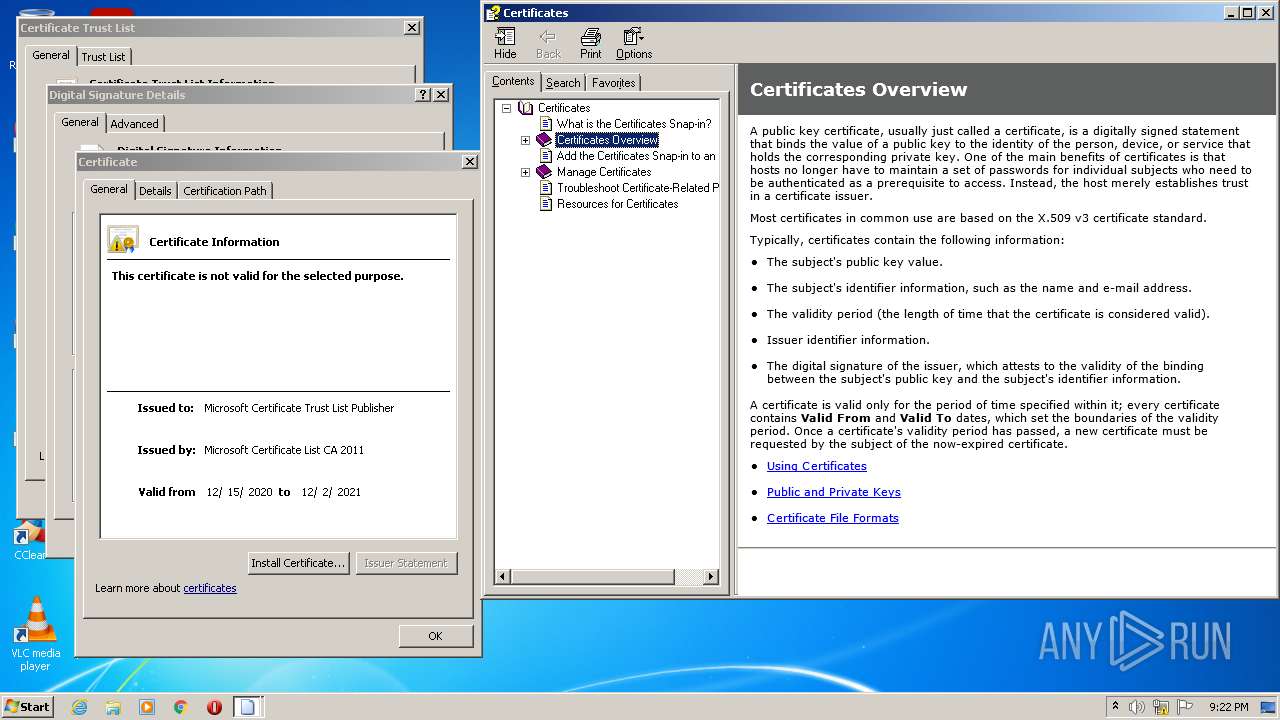The image size is (1280, 720).
Task: Click the volume speaker tray icon
Action: coord(1137,707)
